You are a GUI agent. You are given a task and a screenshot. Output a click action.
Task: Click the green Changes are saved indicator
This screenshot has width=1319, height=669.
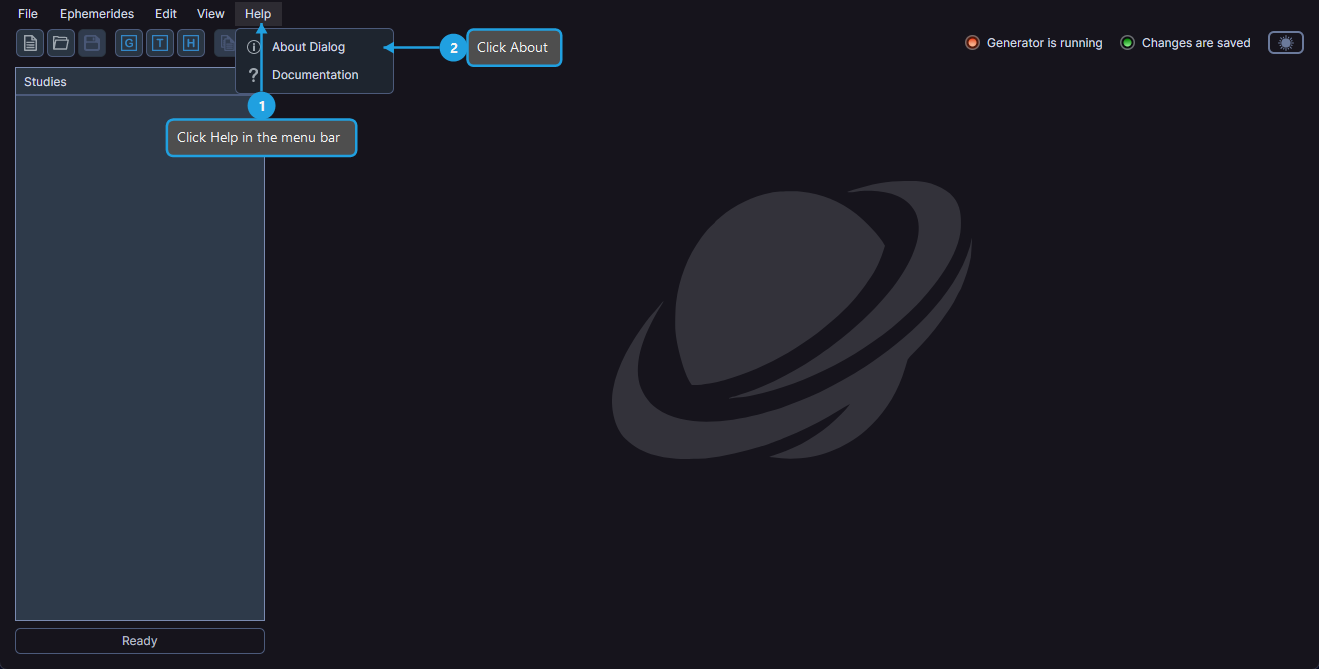click(1127, 43)
